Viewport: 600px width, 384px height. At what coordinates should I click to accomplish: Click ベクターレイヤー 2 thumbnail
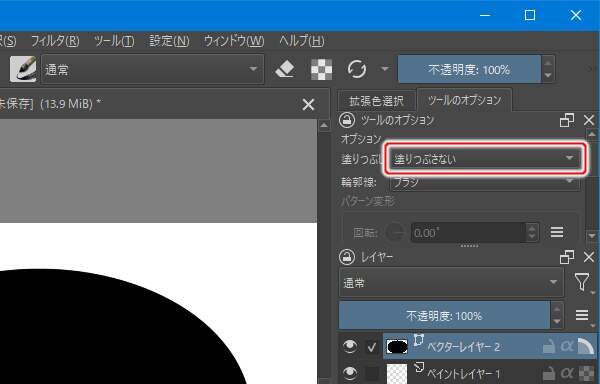tap(397, 347)
